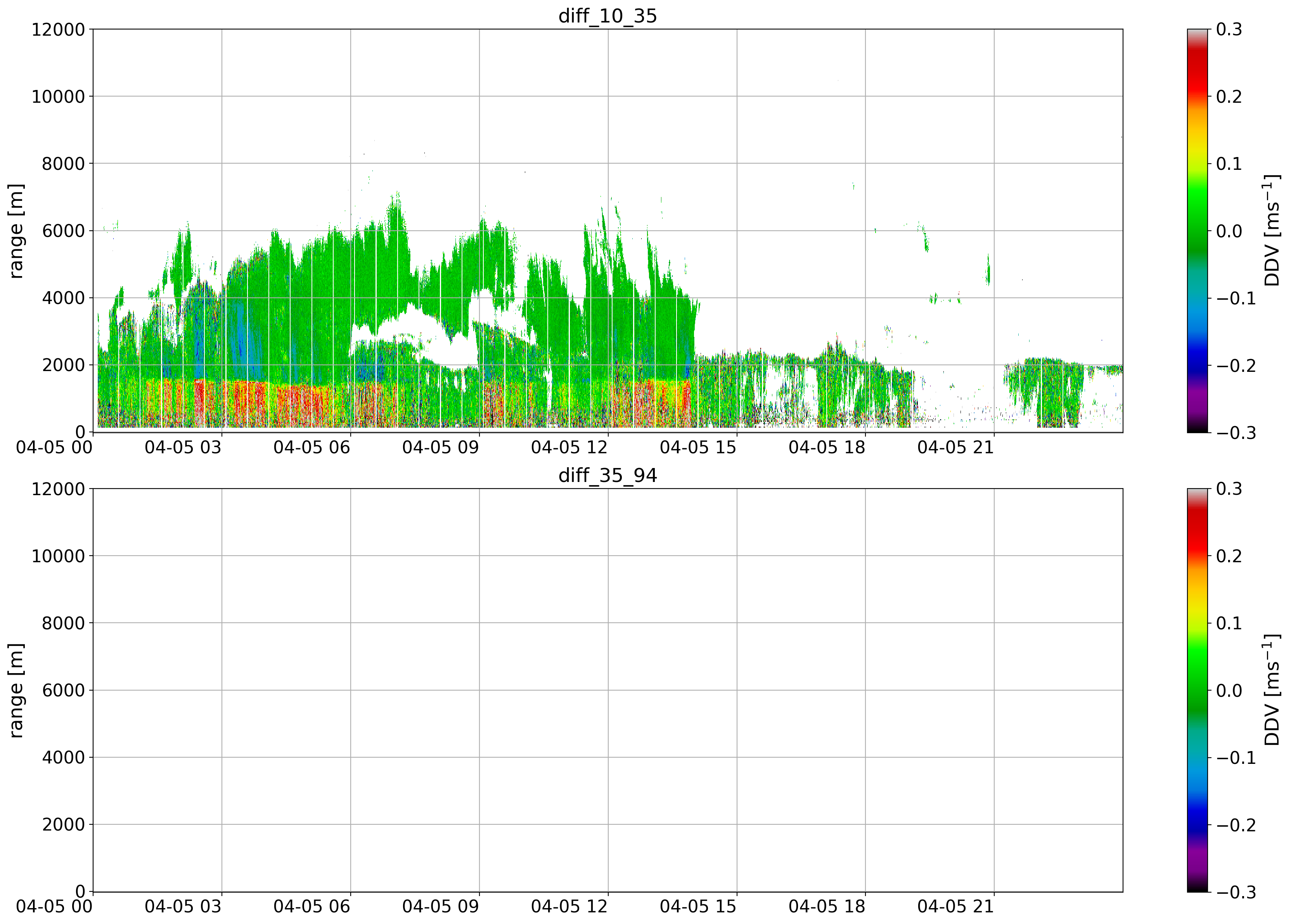Select the range [m] label of diff_35_94 plot
Screen dimensions: 1291x924
[17, 690]
